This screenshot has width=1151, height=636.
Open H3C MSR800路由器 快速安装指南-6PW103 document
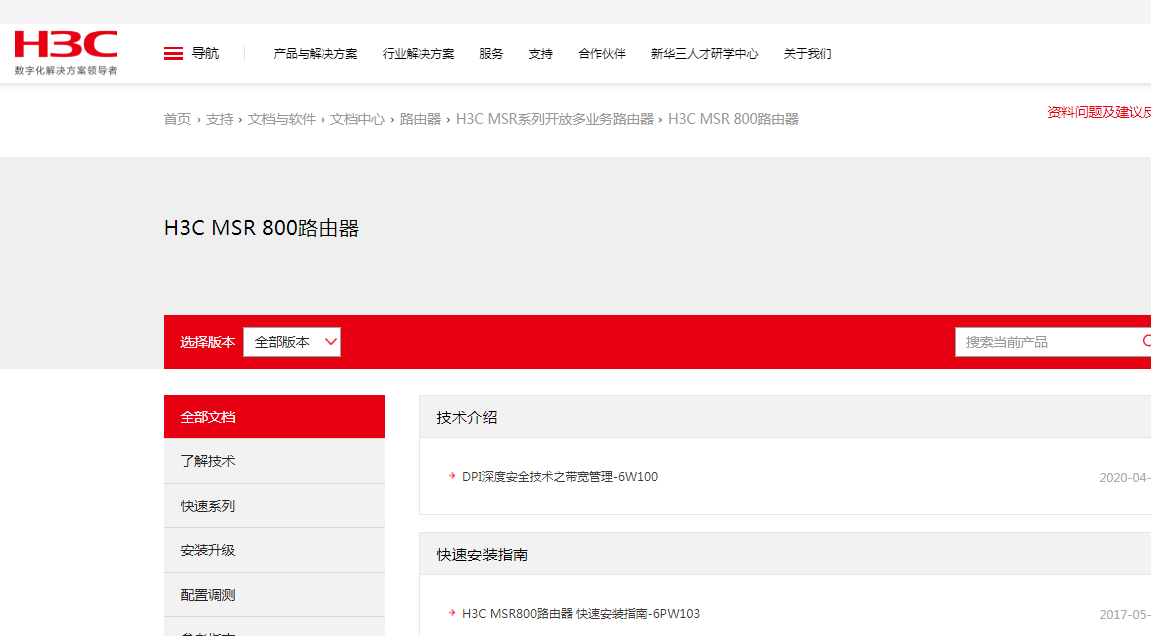(581, 613)
